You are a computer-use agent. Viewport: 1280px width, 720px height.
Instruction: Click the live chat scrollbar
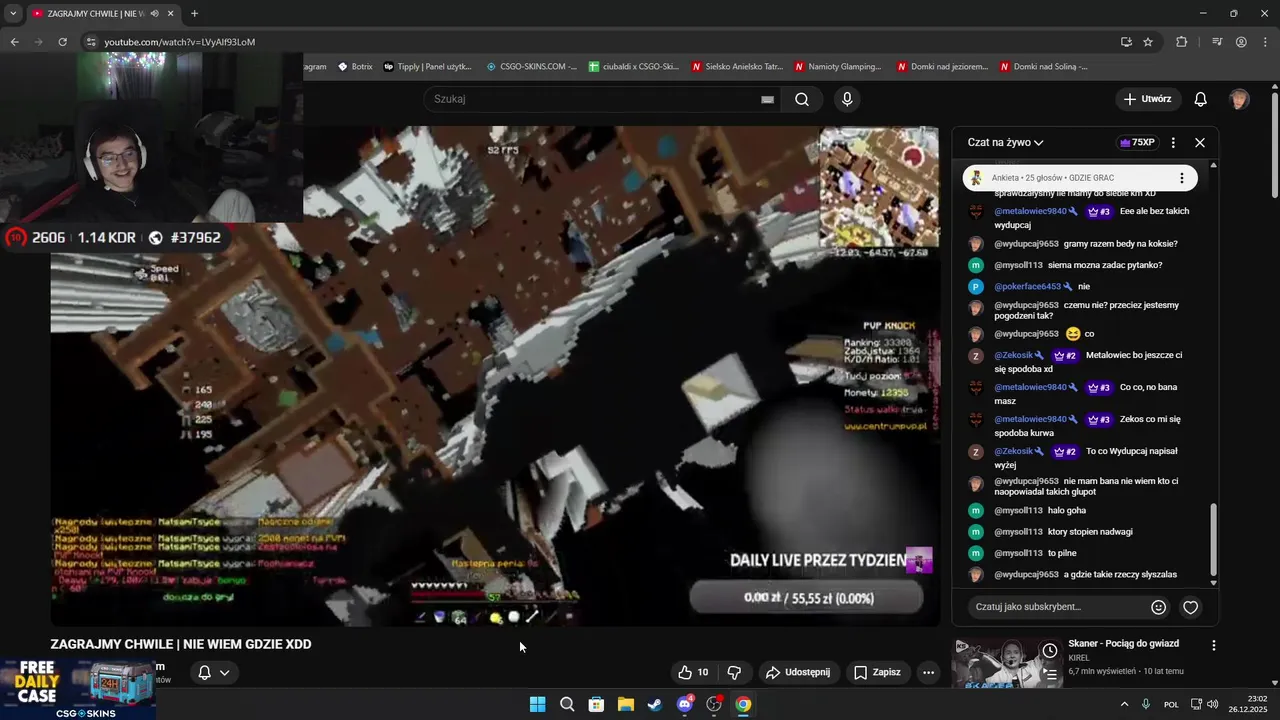(x=1214, y=540)
